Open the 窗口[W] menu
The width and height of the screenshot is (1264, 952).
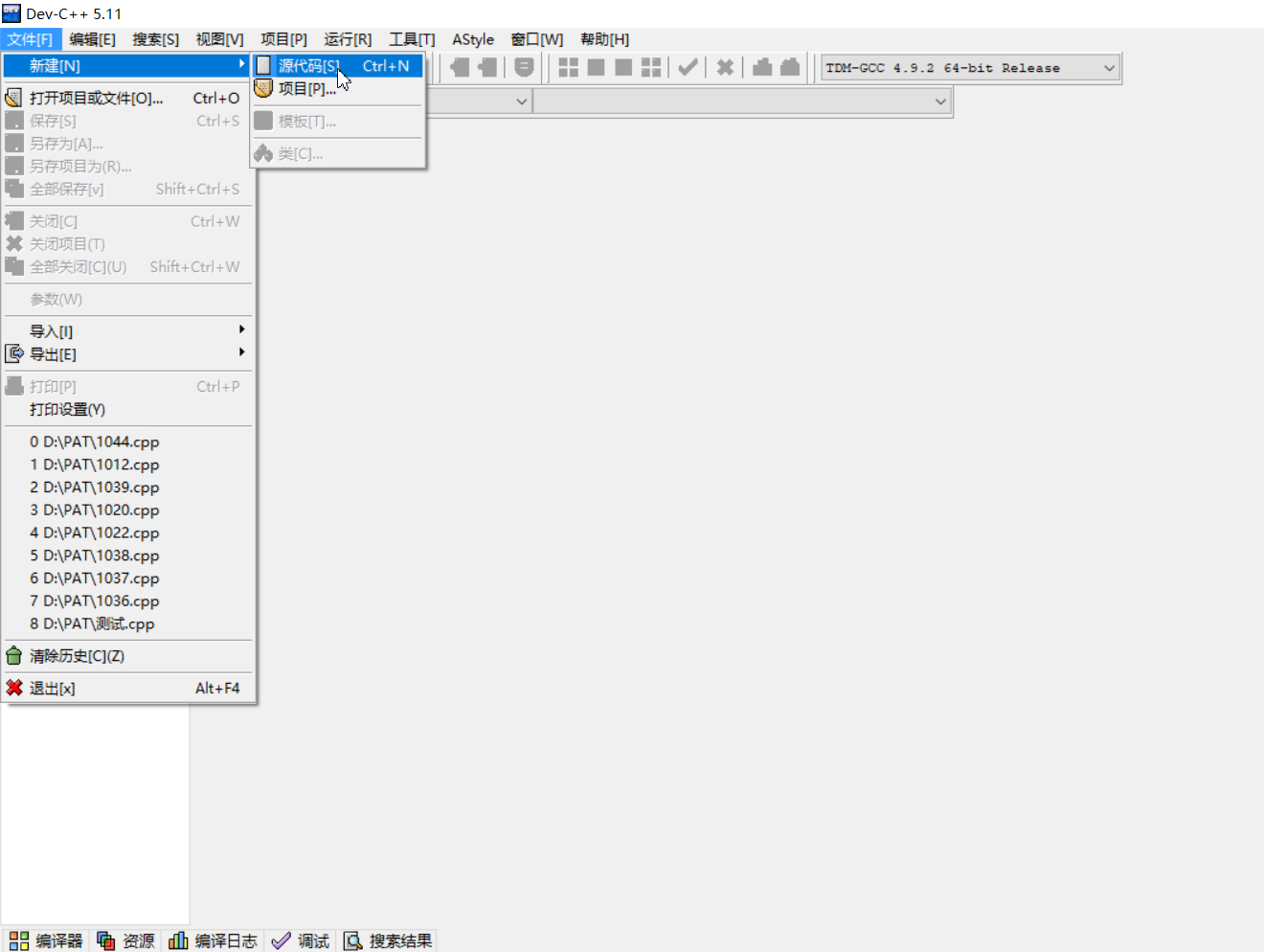pos(536,39)
